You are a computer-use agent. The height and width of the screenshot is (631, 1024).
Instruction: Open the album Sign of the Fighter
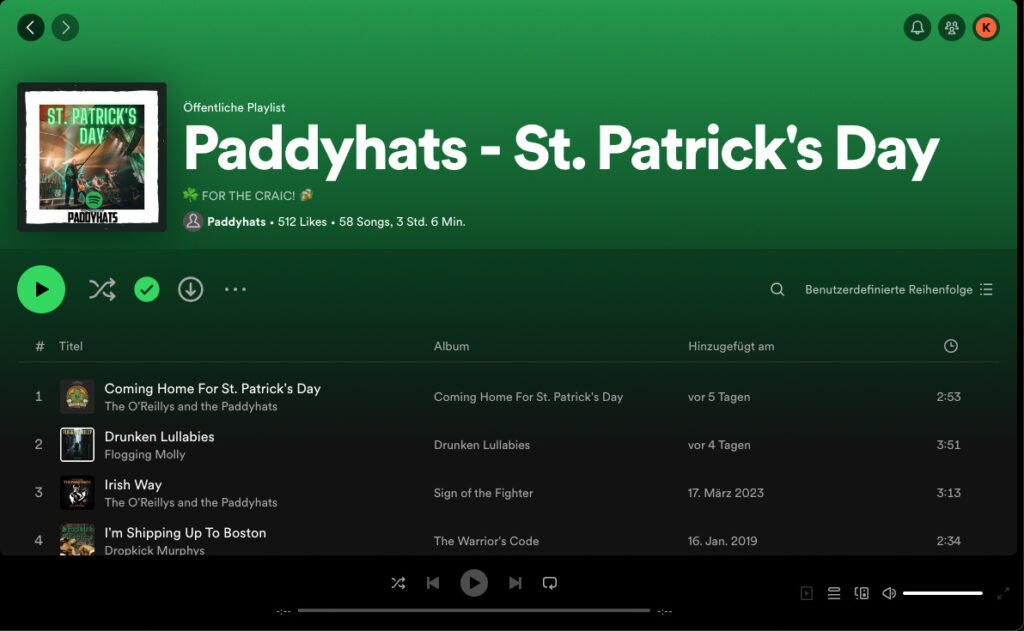(x=483, y=493)
